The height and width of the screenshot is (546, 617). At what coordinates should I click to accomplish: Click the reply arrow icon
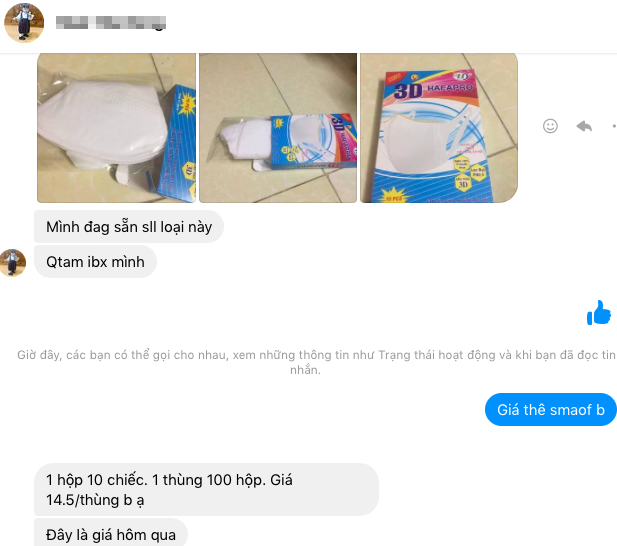tap(584, 126)
